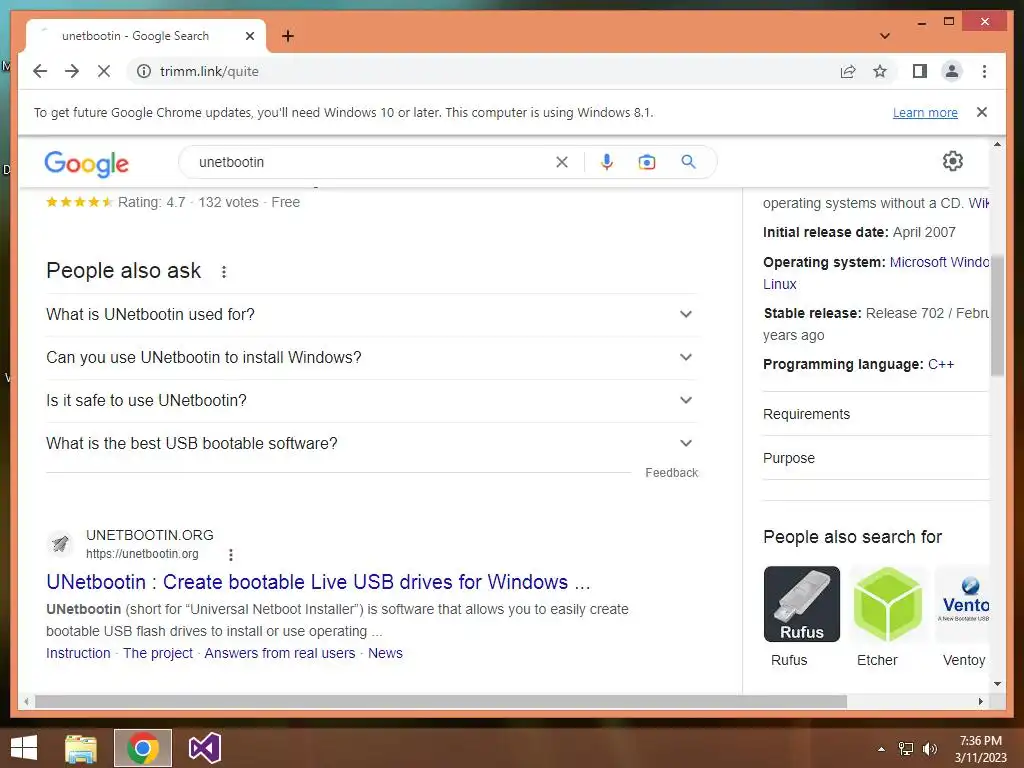Screen dimensions: 1024x768
Task: Go to the Google logo homepage
Action: pos(86,163)
